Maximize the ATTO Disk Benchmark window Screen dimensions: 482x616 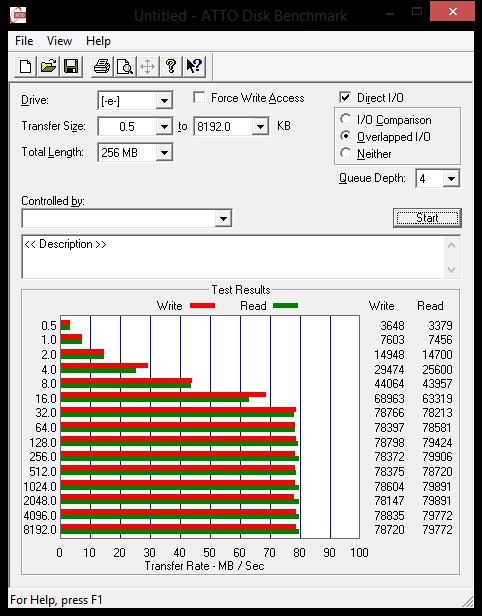click(417, 12)
